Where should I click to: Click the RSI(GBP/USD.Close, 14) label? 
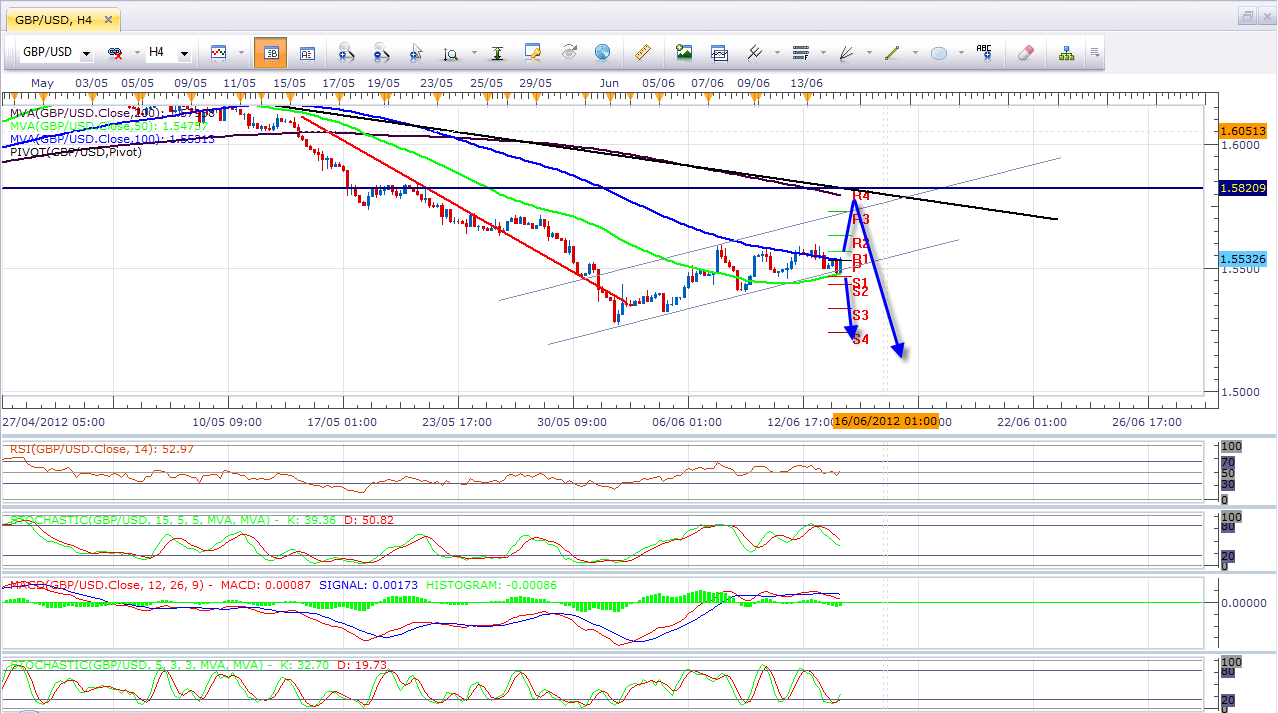(102, 449)
